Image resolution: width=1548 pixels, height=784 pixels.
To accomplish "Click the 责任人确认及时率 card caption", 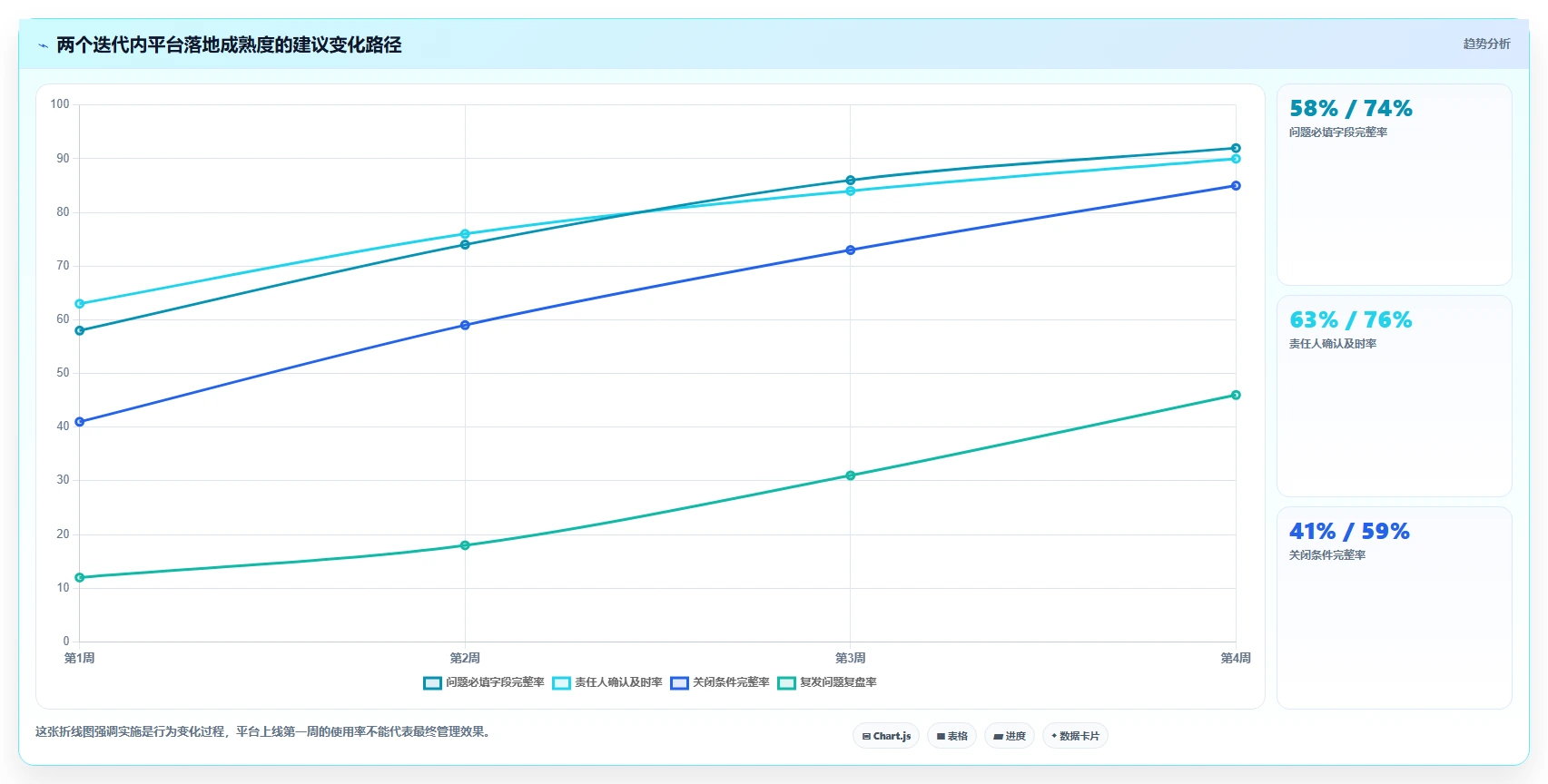I will (x=1333, y=344).
